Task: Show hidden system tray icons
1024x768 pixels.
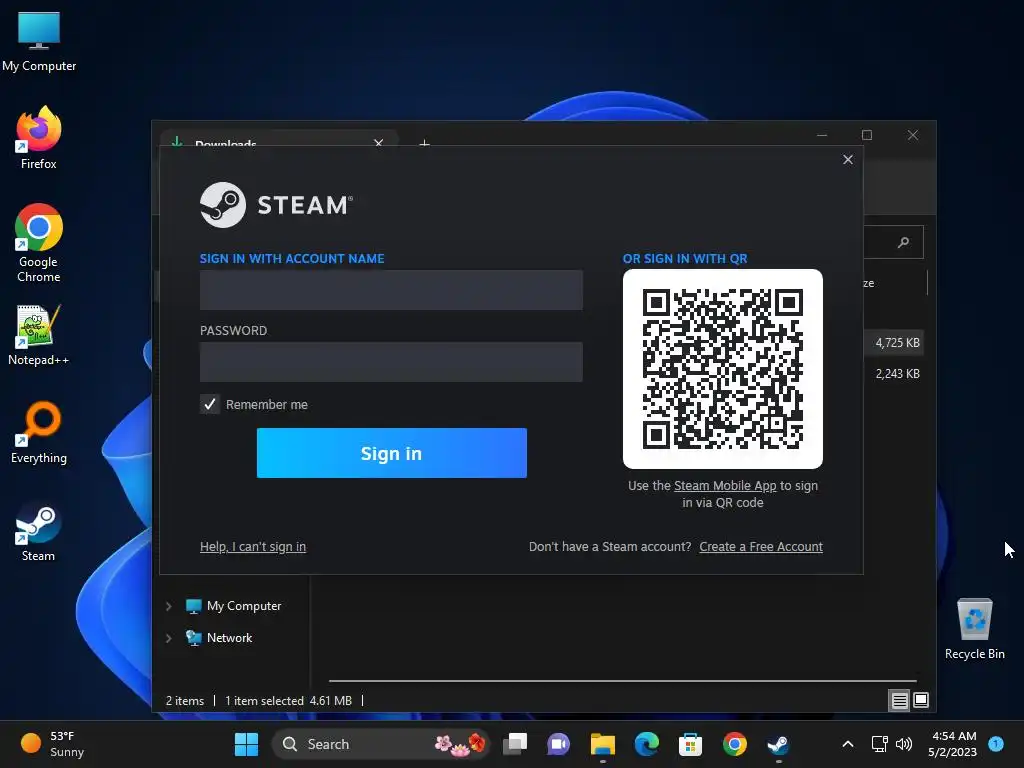Action: [x=848, y=744]
